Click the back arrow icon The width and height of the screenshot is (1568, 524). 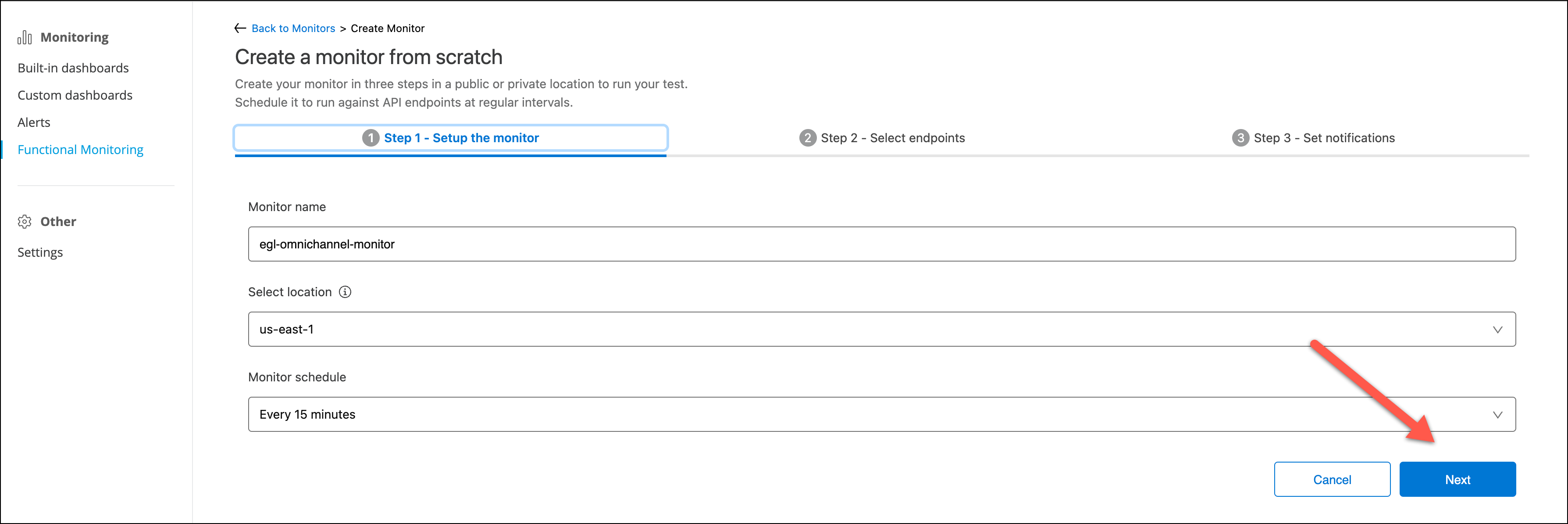pyautogui.click(x=240, y=28)
